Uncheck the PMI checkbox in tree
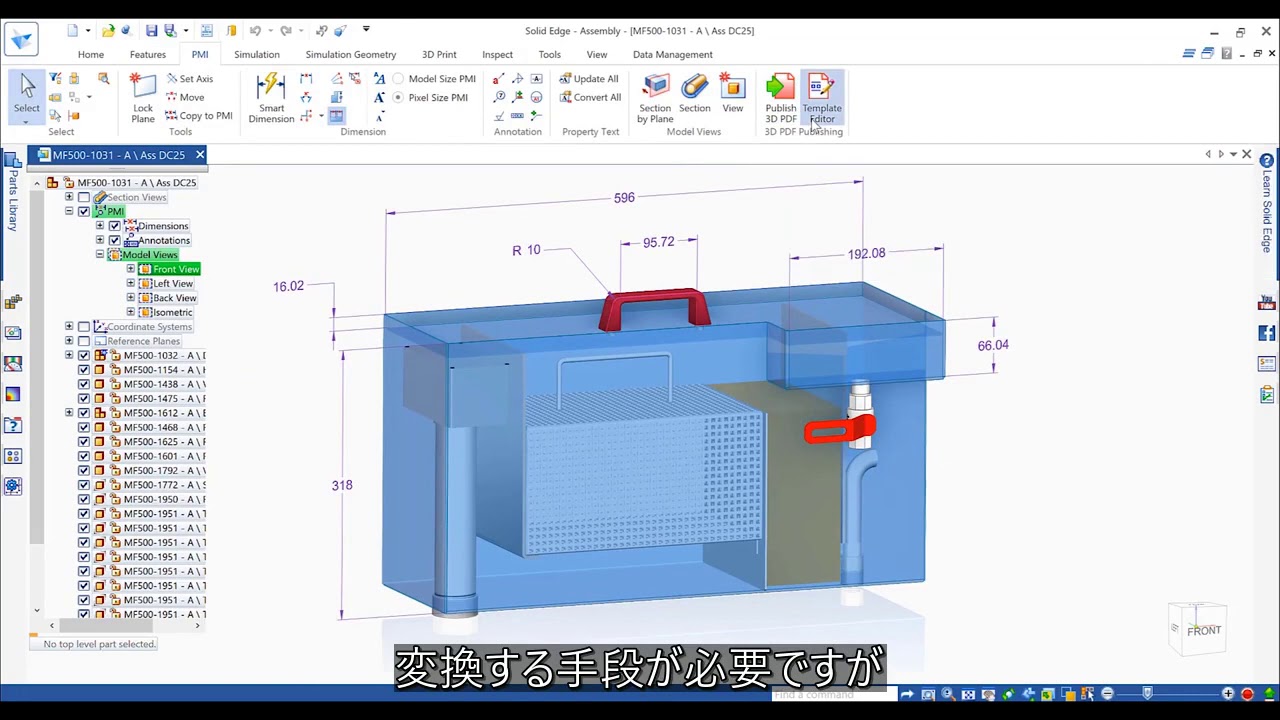This screenshot has width=1280, height=720. click(x=84, y=211)
